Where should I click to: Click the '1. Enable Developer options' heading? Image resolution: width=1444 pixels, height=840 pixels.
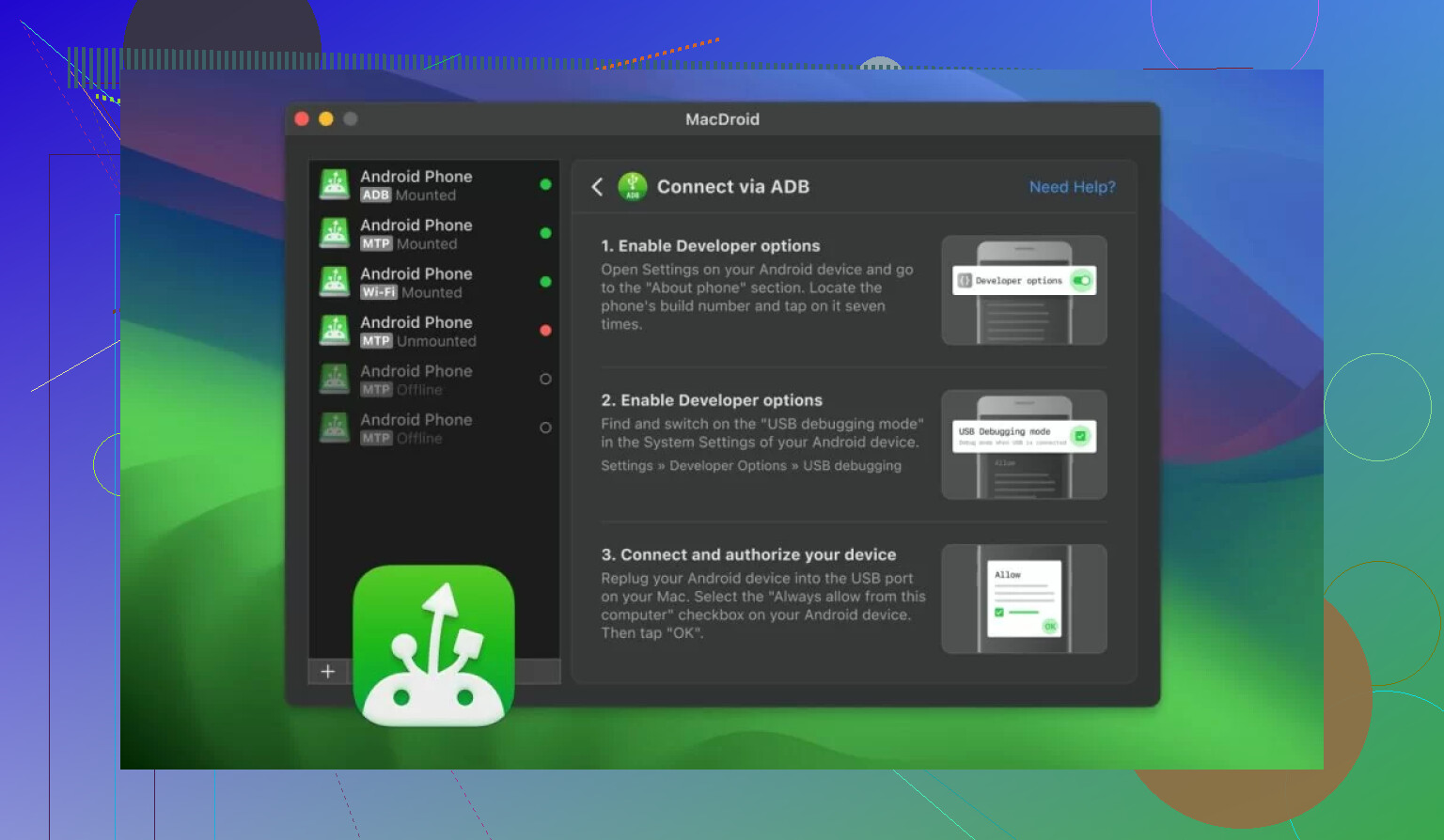coord(711,246)
